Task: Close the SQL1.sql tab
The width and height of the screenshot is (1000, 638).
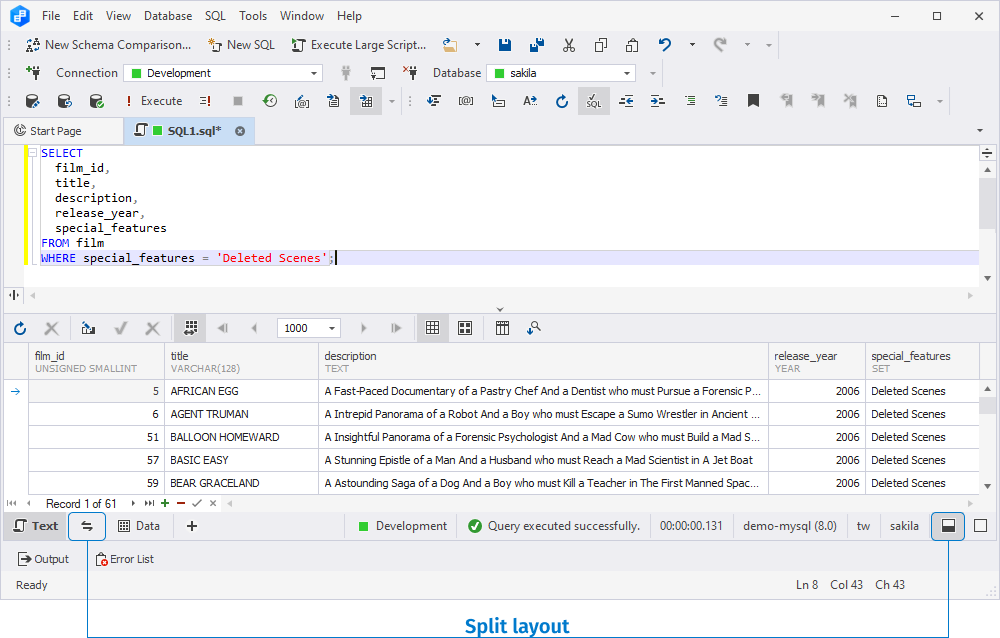Action: click(x=240, y=131)
